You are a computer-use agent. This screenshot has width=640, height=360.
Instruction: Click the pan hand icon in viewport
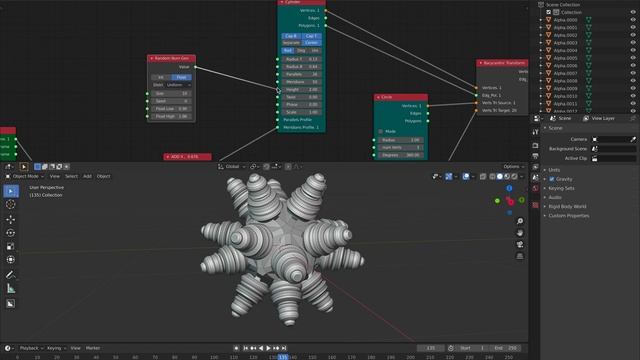tap(520, 233)
